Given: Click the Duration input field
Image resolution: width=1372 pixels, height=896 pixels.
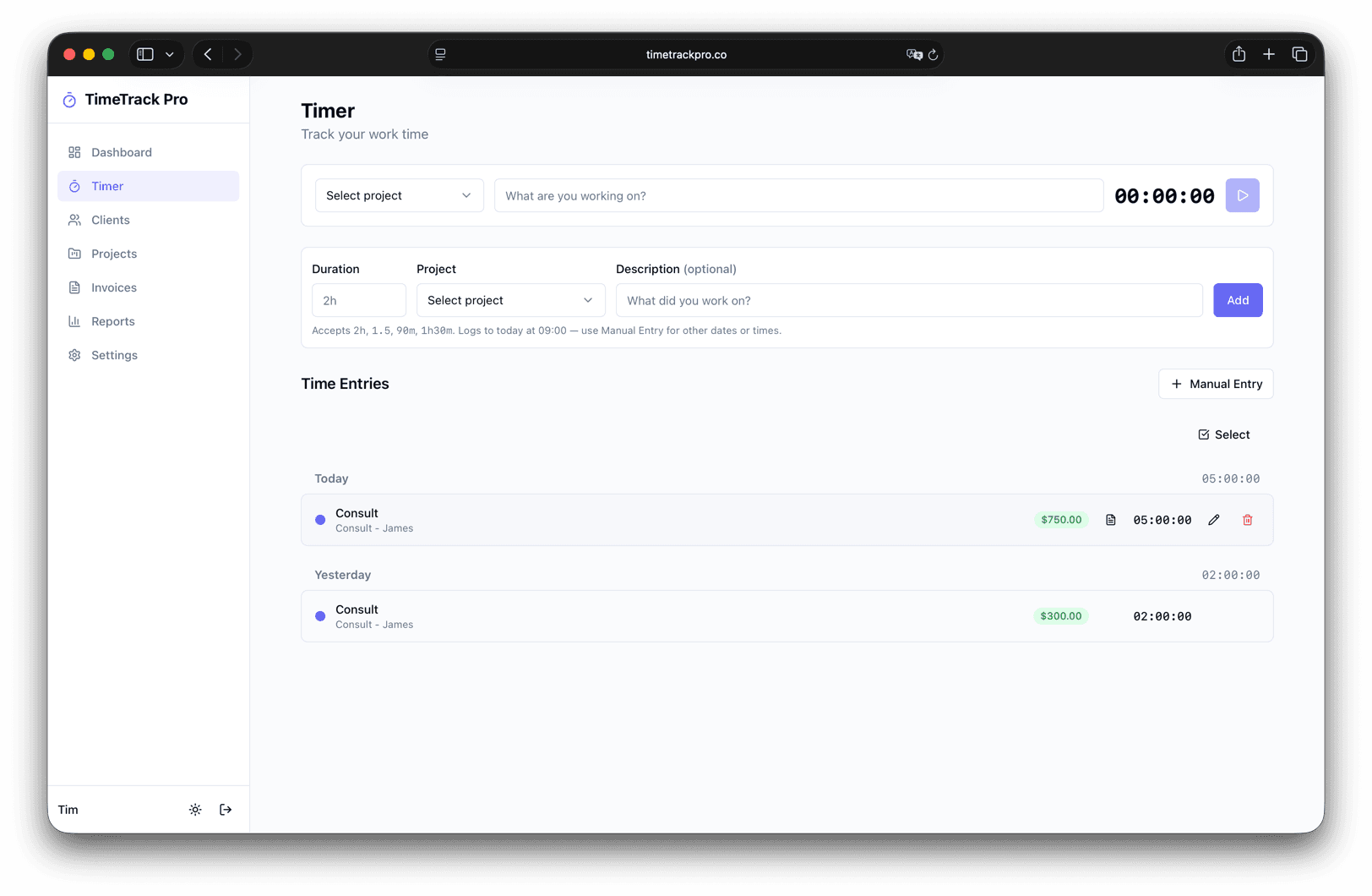Looking at the screenshot, I should click(359, 300).
